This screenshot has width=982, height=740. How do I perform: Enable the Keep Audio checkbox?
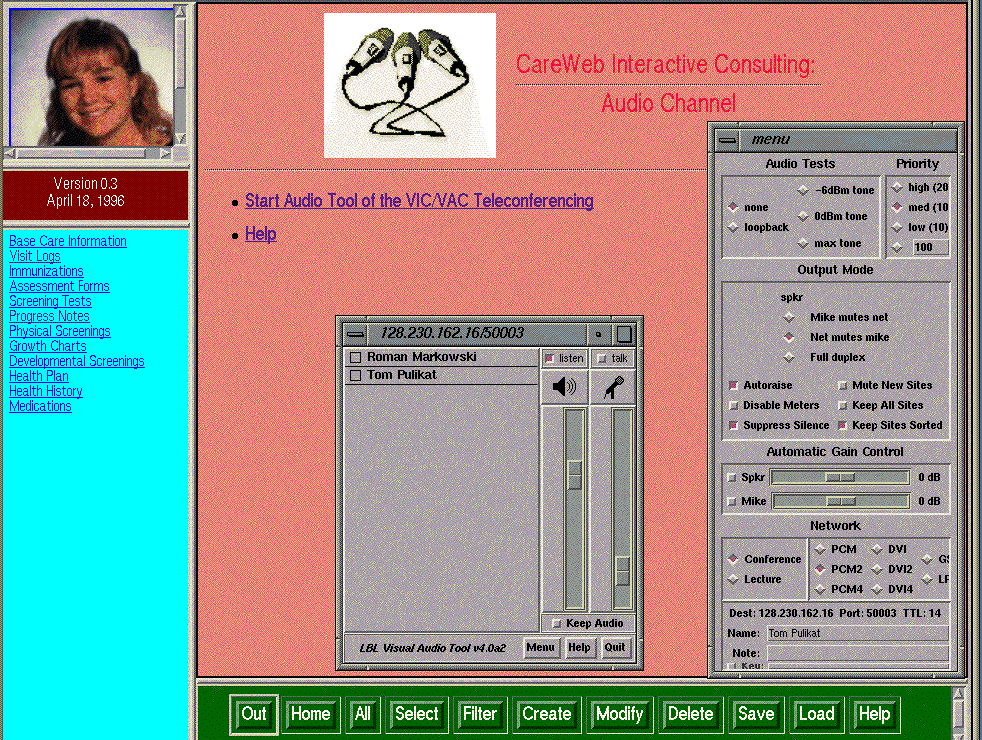(556, 624)
